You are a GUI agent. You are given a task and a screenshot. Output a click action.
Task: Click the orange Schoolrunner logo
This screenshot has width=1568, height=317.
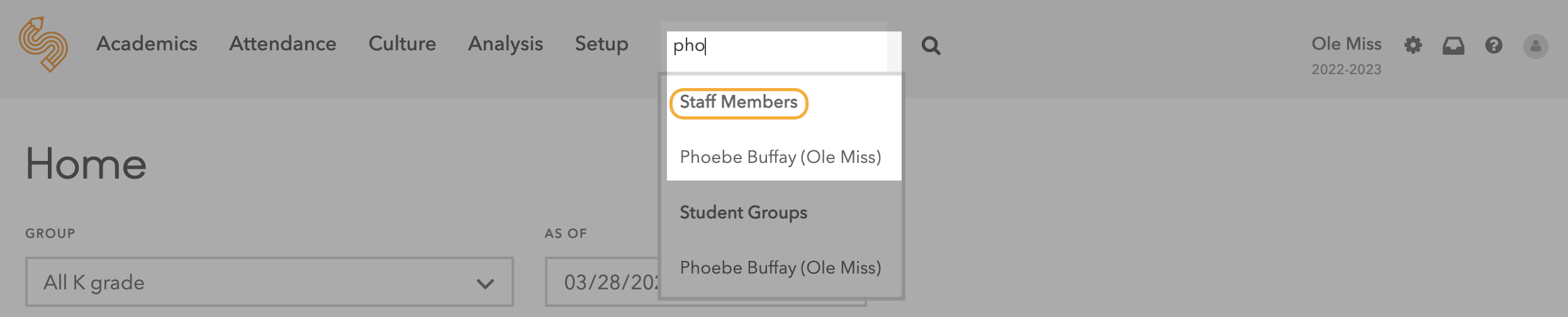pos(43,45)
